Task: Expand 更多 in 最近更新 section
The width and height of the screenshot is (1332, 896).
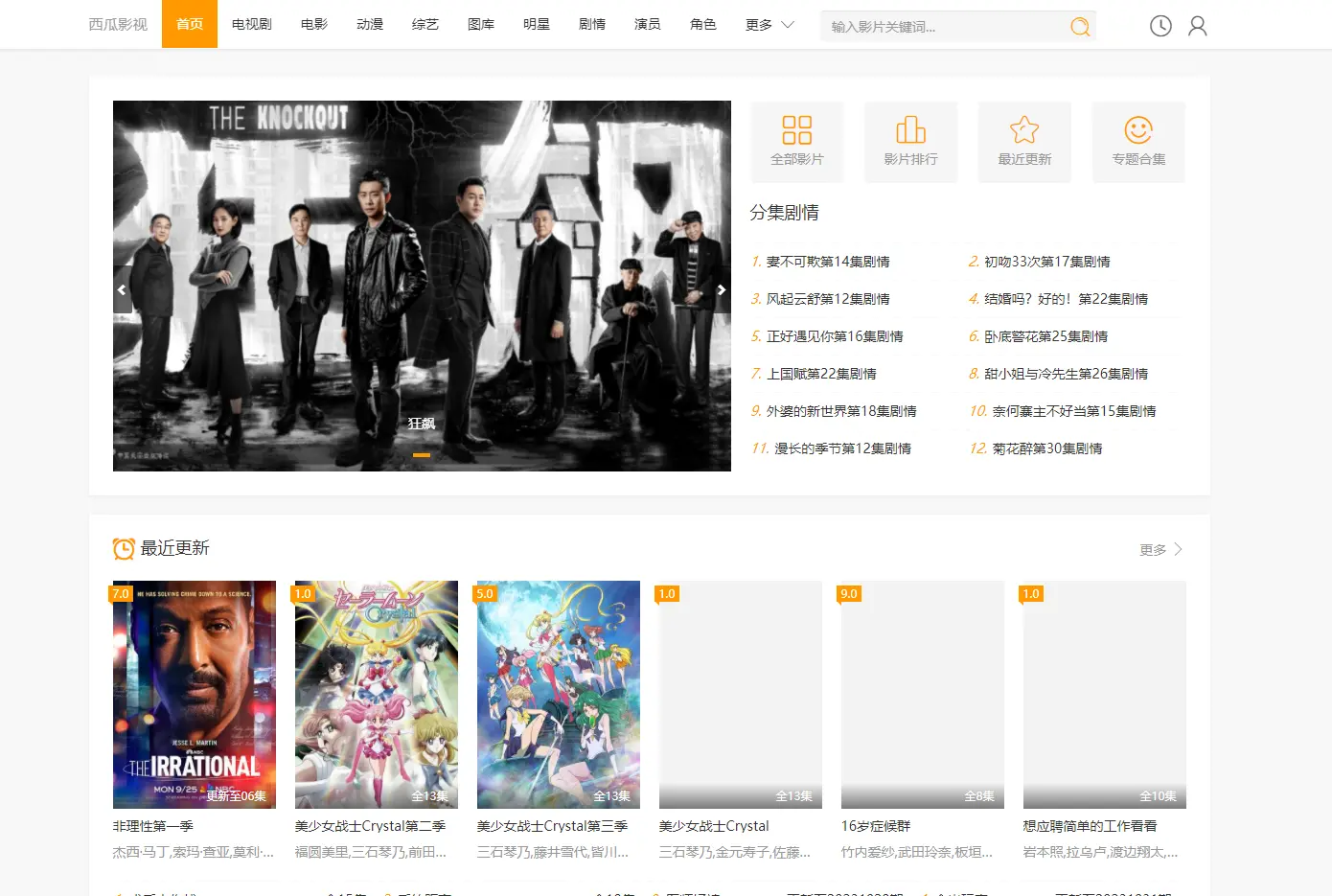Action: tap(1160, 550)
